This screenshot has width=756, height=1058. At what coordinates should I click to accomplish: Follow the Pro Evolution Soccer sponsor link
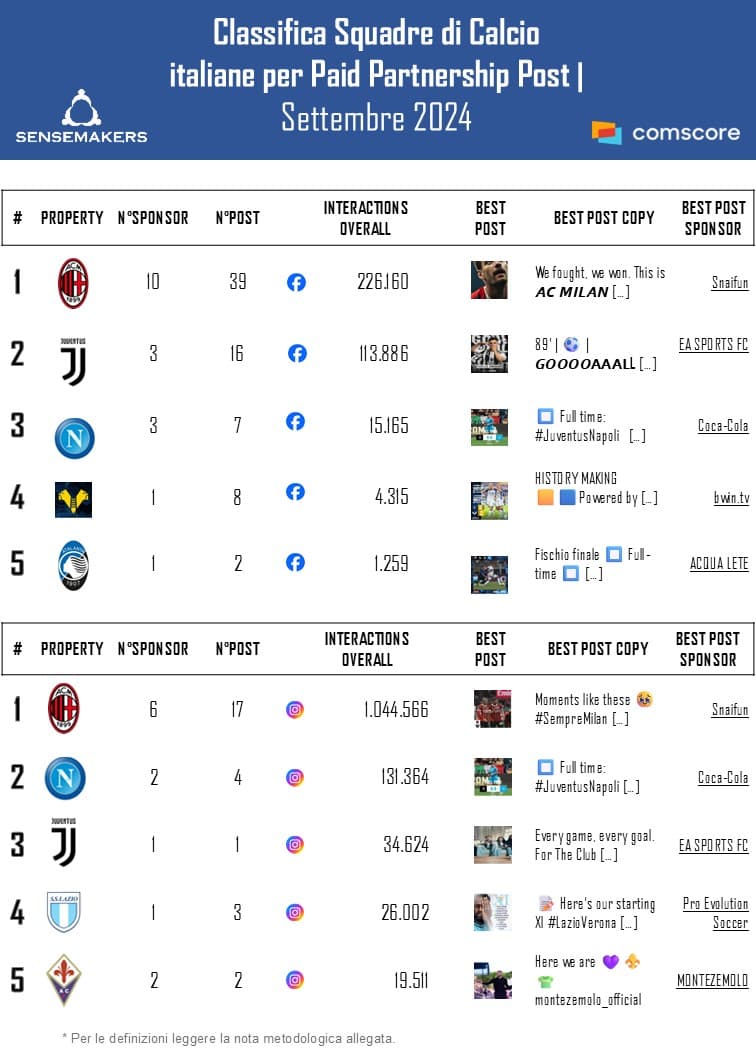click(715, 913)
